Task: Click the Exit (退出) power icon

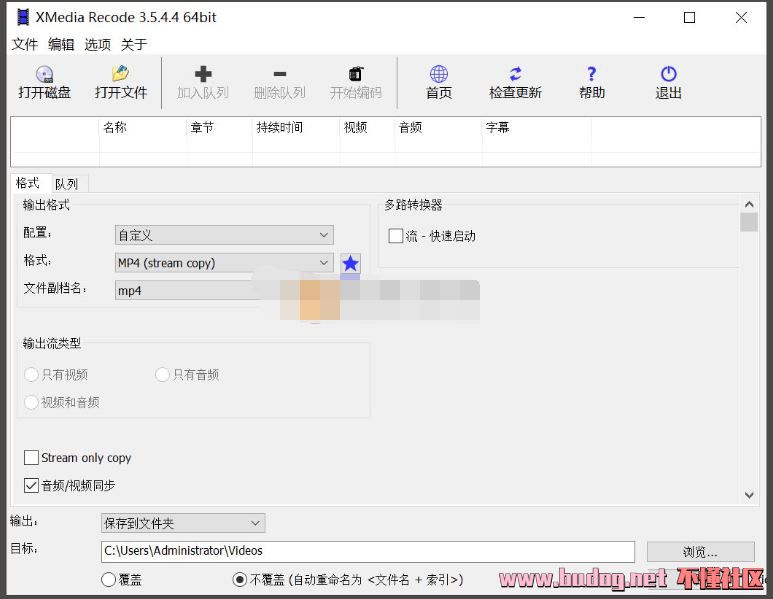Action: point(668,74)
